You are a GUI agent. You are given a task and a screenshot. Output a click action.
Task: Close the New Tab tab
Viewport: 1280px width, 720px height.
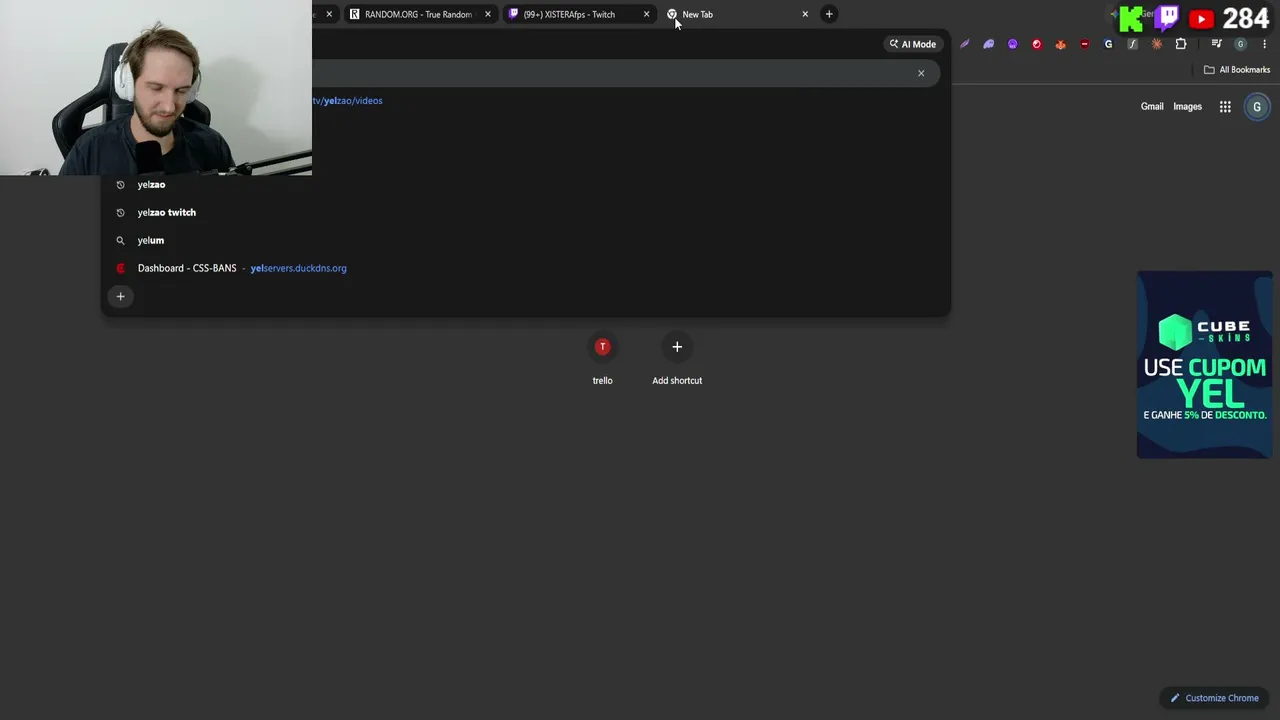pyautogui.click(x=805, y=14)
